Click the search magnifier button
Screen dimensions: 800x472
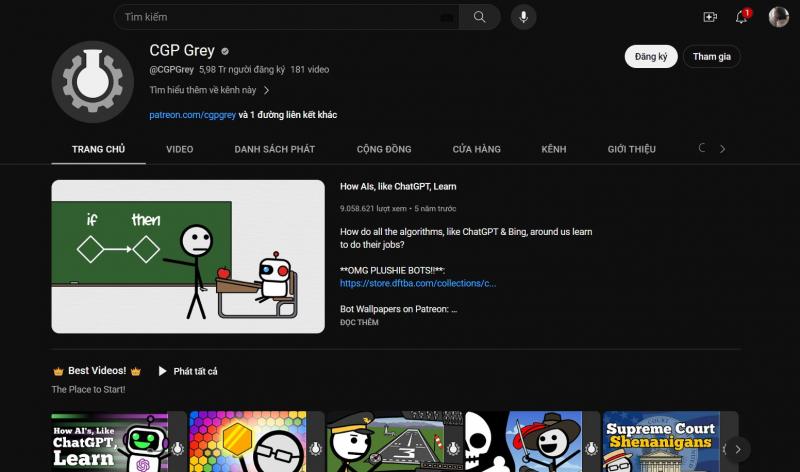pos(479,17)
